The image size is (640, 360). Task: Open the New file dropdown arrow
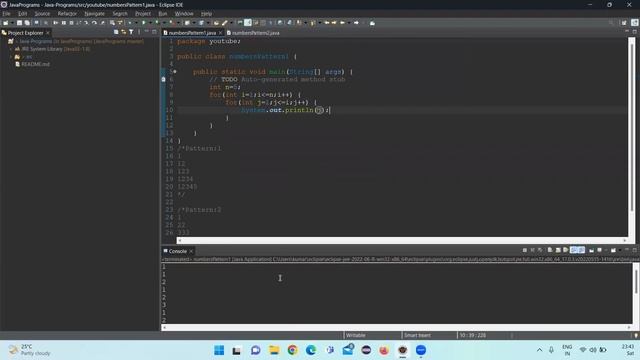11,23
